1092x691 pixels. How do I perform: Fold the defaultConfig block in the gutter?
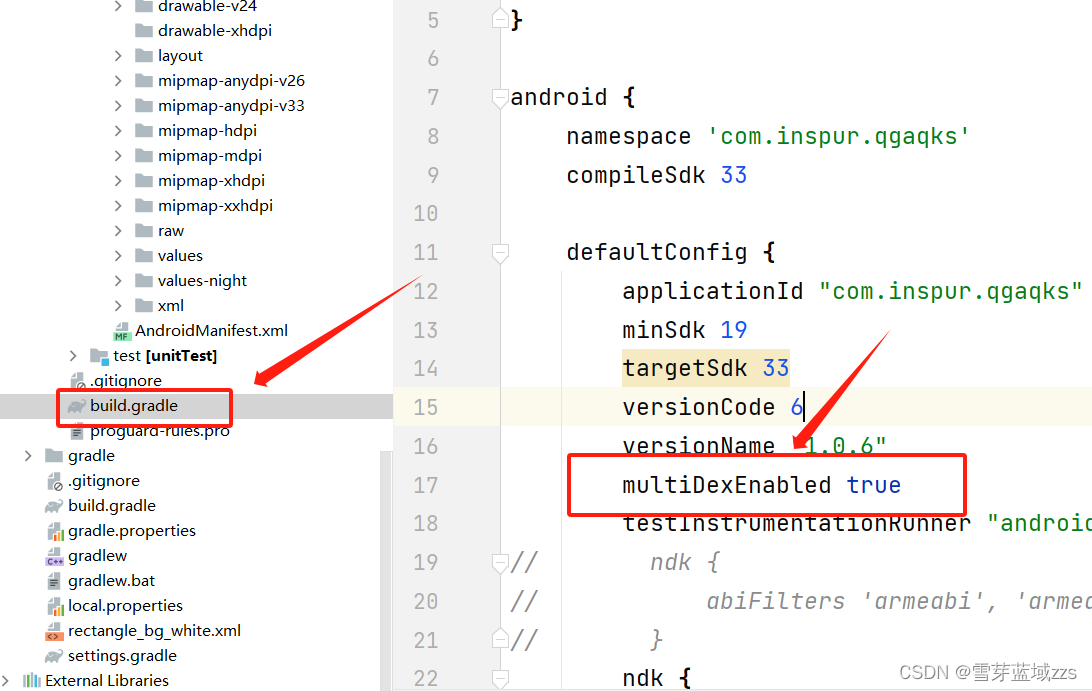[x=499, y=253]
